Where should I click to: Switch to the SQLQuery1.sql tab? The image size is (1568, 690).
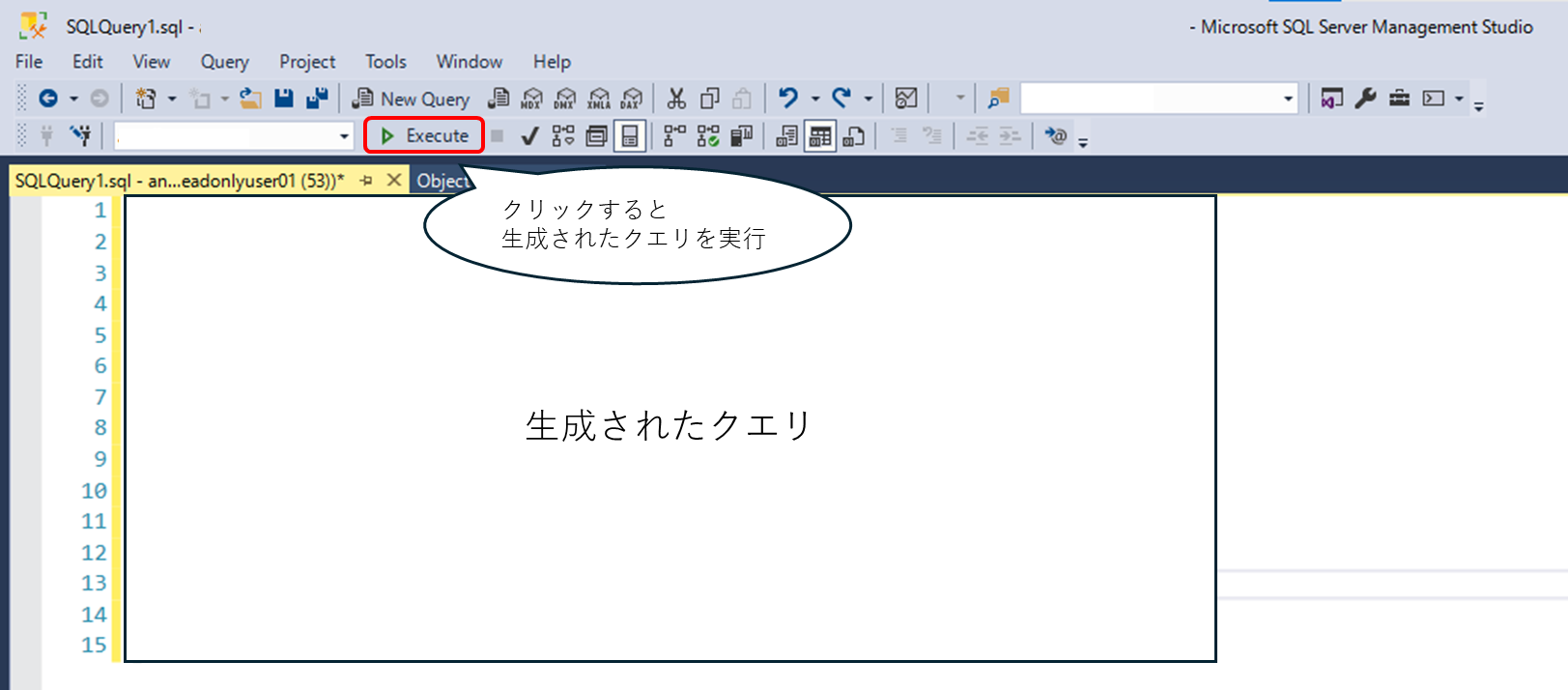click(180, 181)
